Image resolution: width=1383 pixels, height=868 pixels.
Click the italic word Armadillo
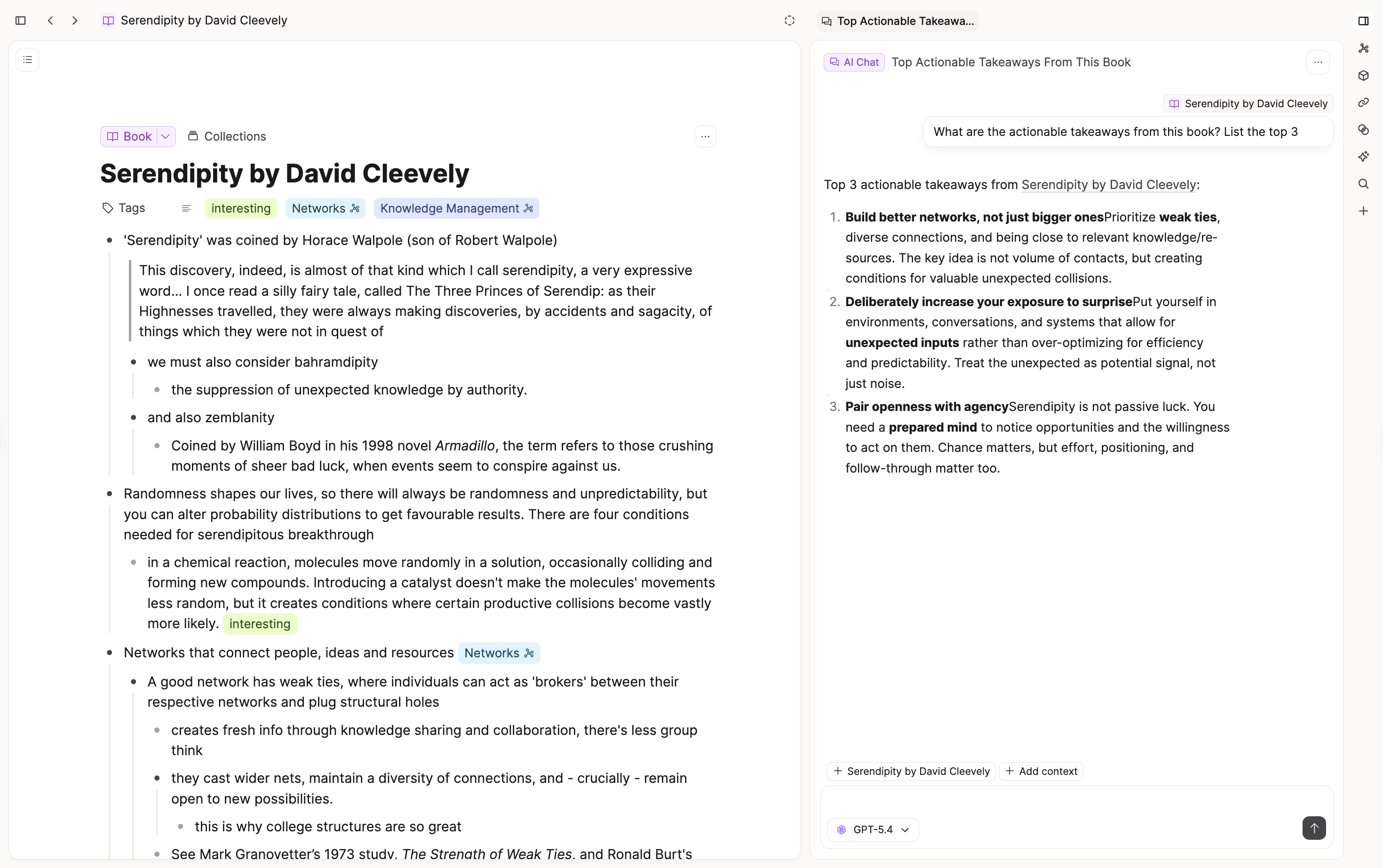[x=465, y=446]
